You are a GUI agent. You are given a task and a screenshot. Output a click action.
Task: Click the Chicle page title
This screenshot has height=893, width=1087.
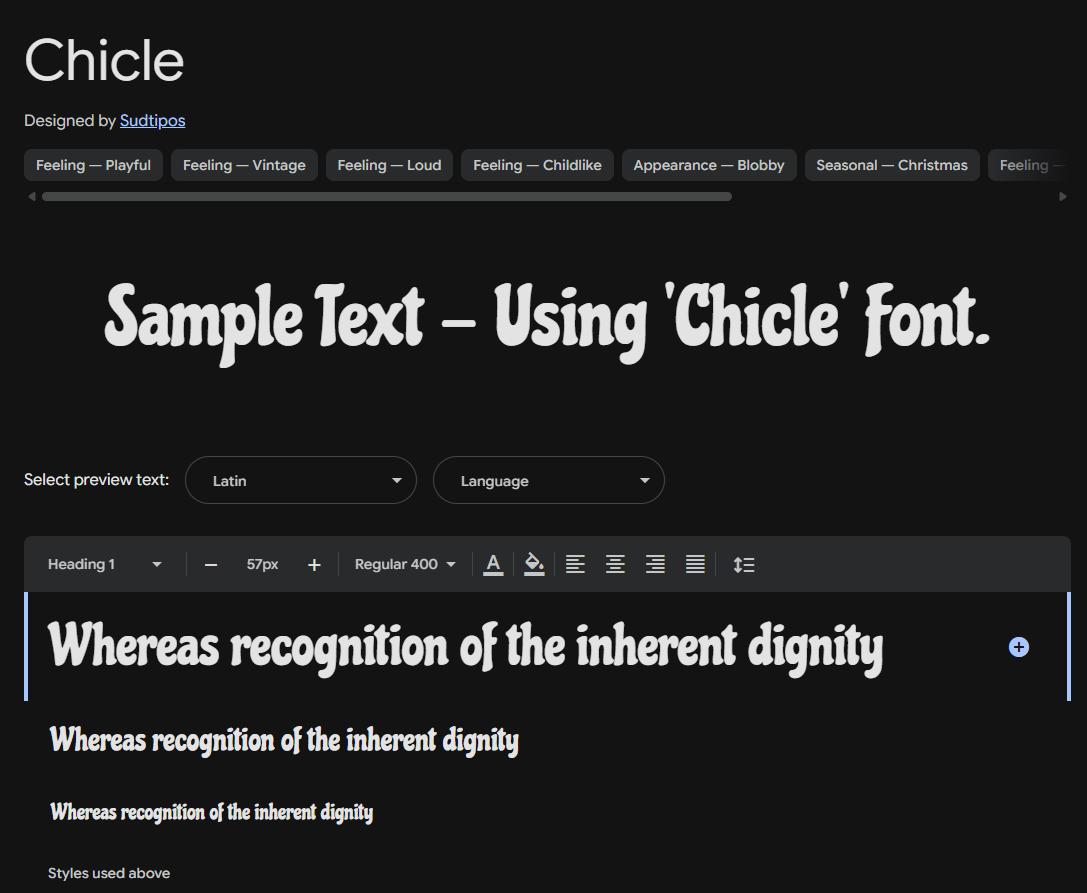click(104, 60)
